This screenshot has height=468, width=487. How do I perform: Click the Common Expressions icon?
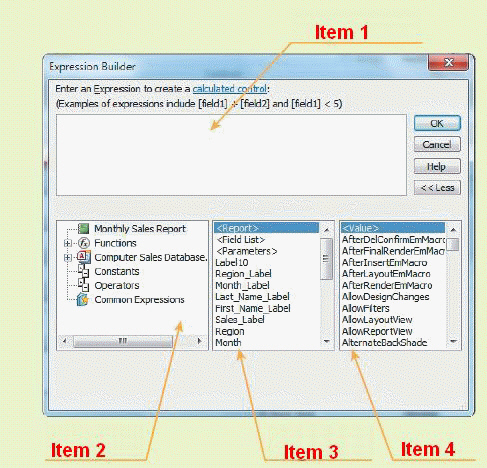click(83, 299)
